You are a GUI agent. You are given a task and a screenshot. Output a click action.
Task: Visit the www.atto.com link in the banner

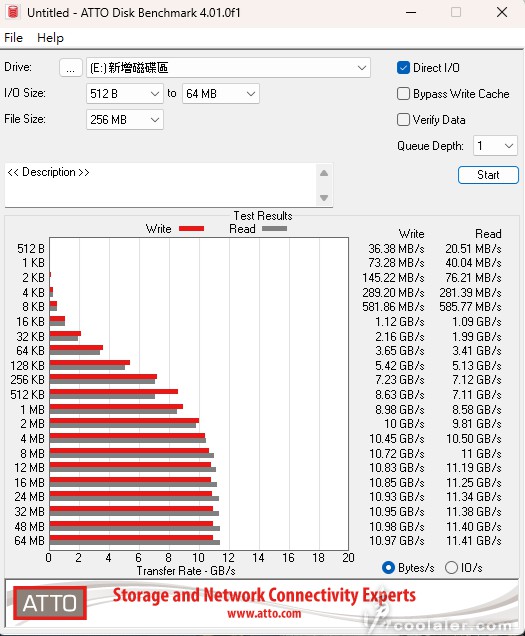pos(264,613)
